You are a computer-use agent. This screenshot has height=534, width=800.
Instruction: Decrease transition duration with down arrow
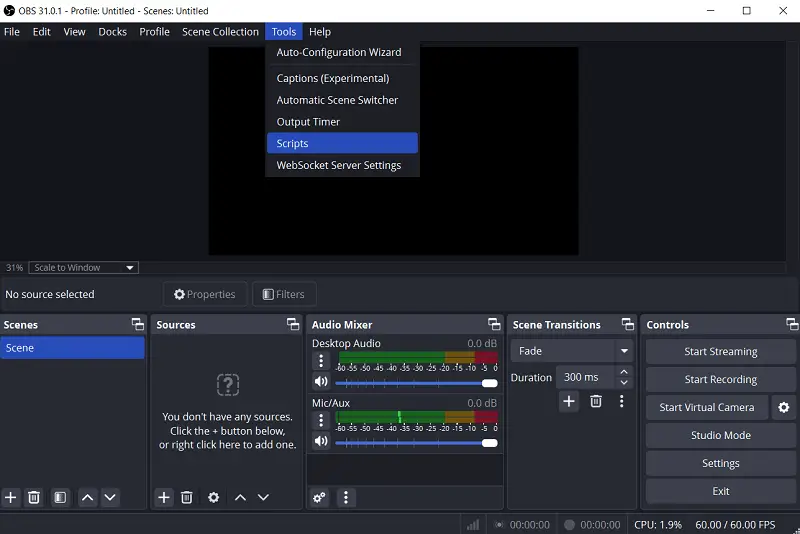click(x=624, y=383)
